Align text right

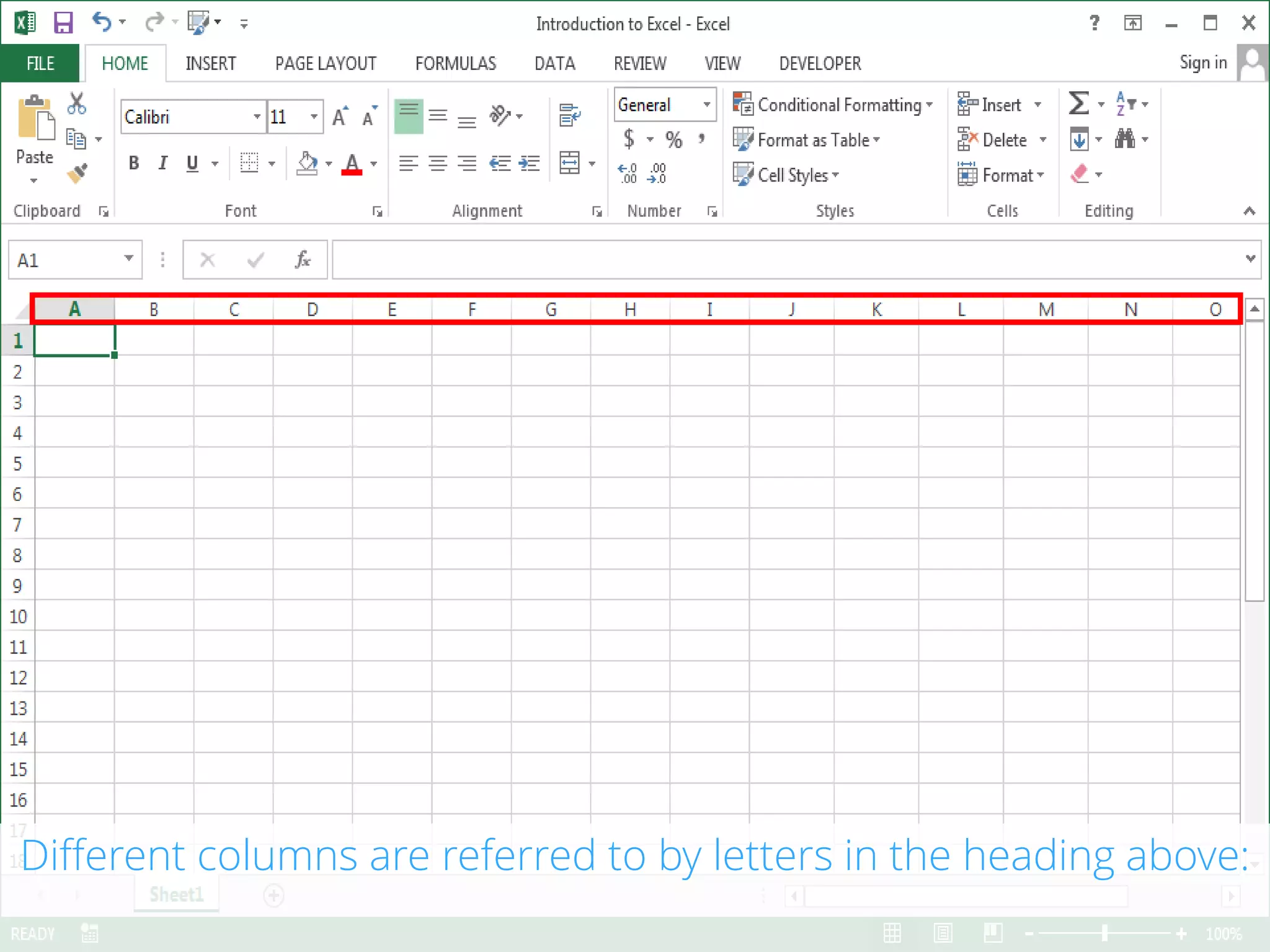[467, 164]
